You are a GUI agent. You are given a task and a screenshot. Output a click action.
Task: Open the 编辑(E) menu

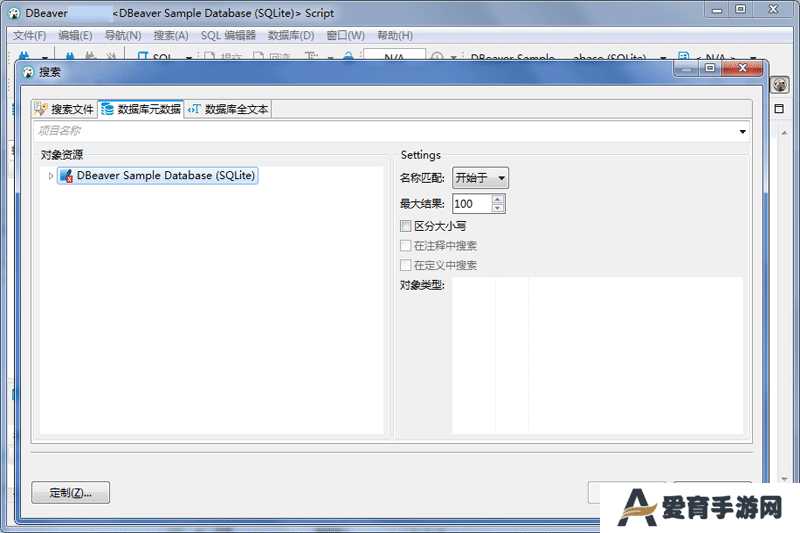[x=75, y=35]
